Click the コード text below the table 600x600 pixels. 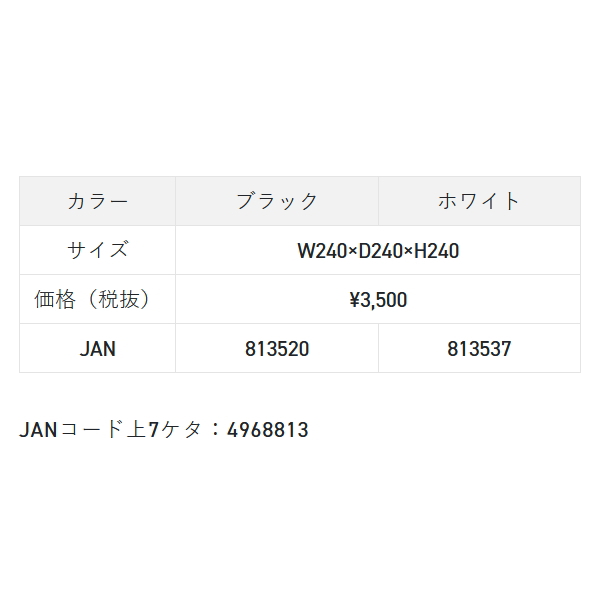pos(94,431)
